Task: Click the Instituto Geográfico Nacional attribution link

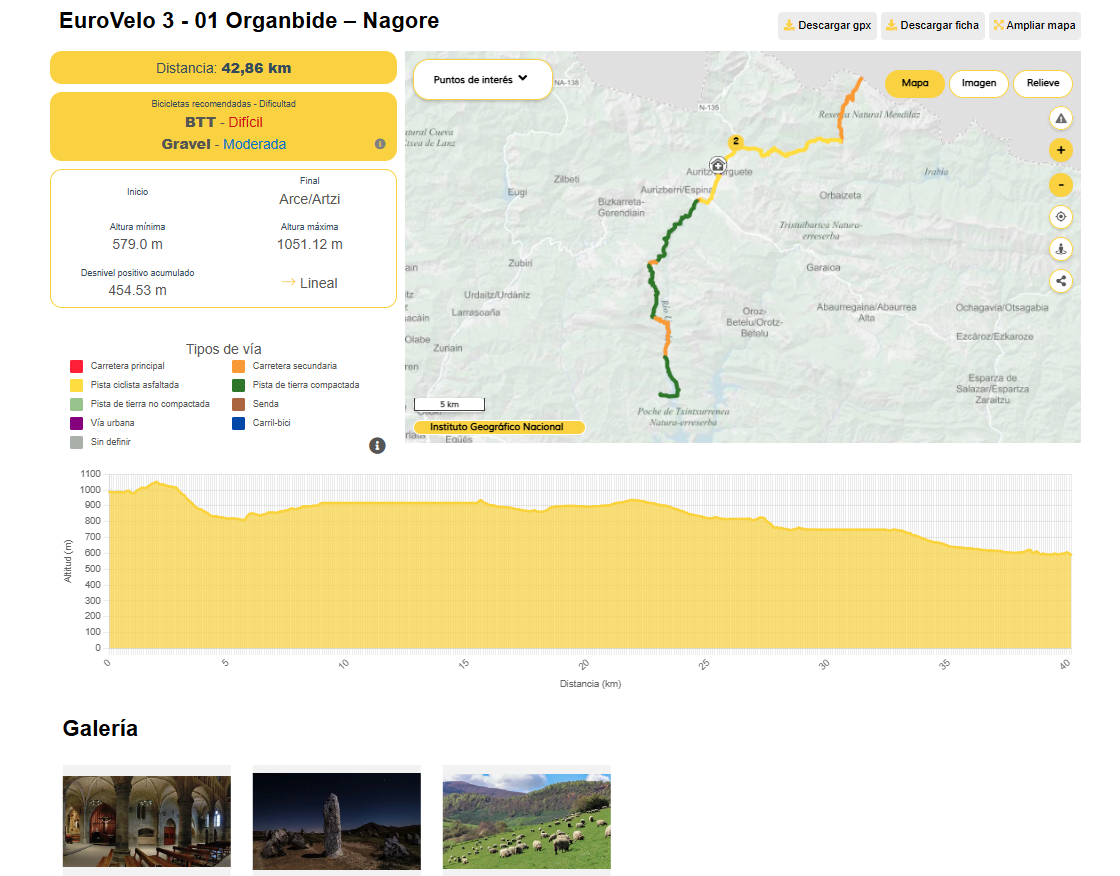Action: (497, 427)
